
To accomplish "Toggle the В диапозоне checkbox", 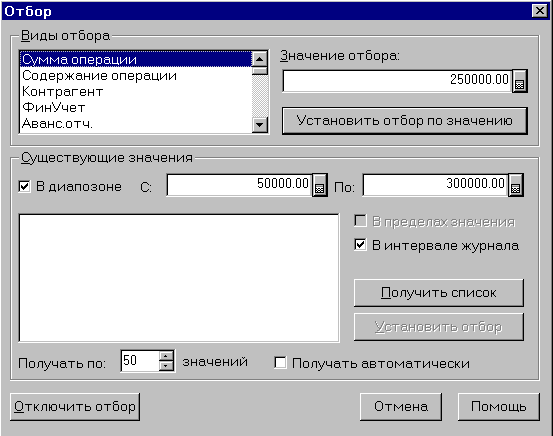I will [24, 186].
